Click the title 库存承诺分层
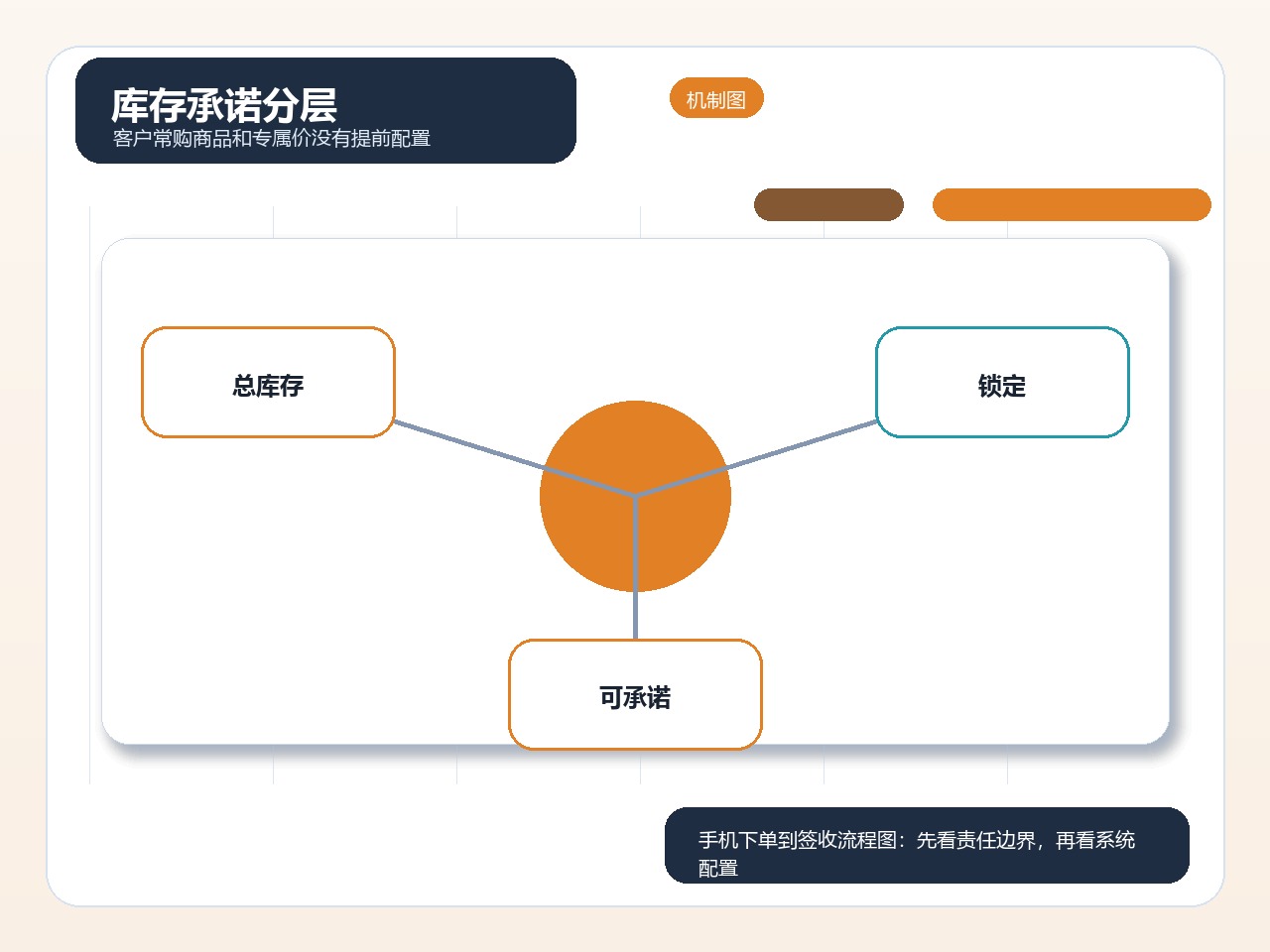 click(x=224, y=104)
